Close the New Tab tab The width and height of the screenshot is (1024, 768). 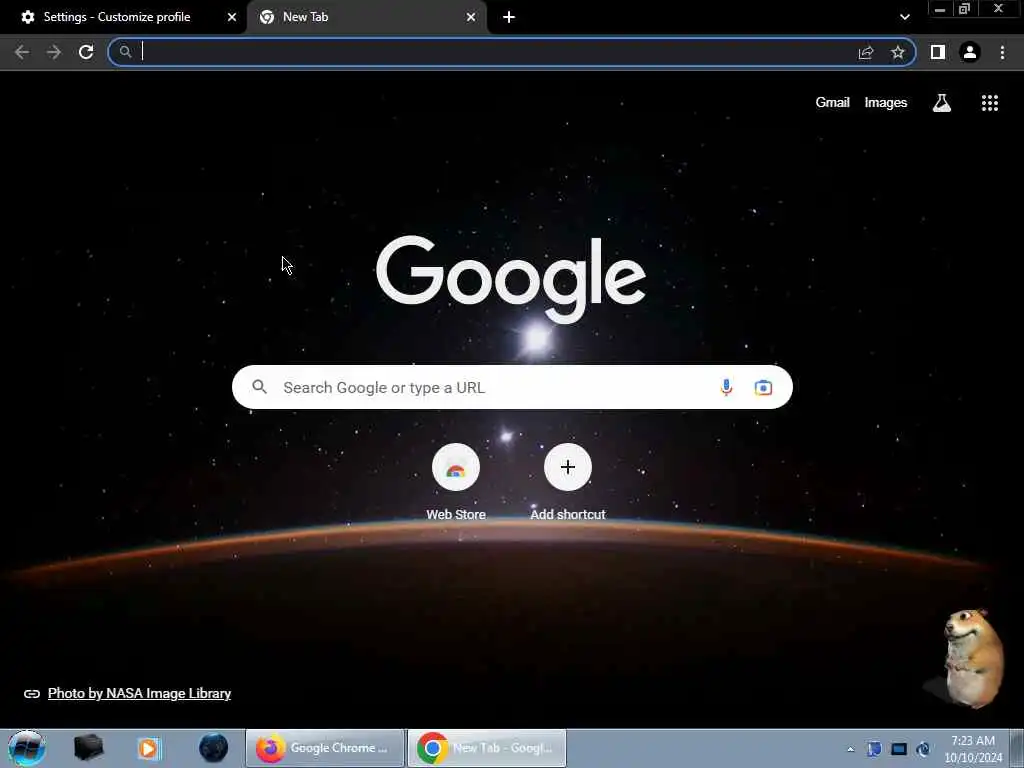coord(471,17)
